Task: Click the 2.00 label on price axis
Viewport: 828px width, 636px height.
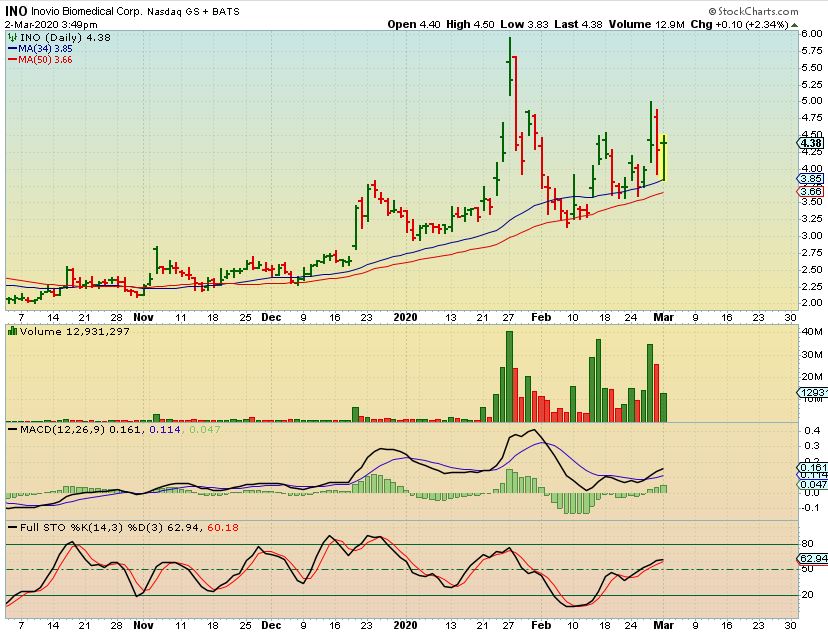Action: click(812, 303)
